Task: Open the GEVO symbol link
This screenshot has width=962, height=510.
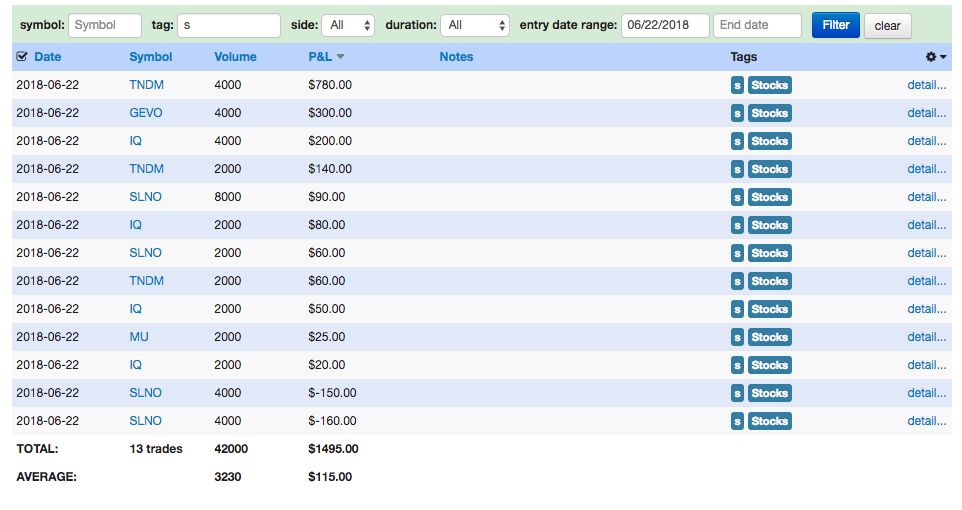Action: pyautogui.click(x=145, y=113)
